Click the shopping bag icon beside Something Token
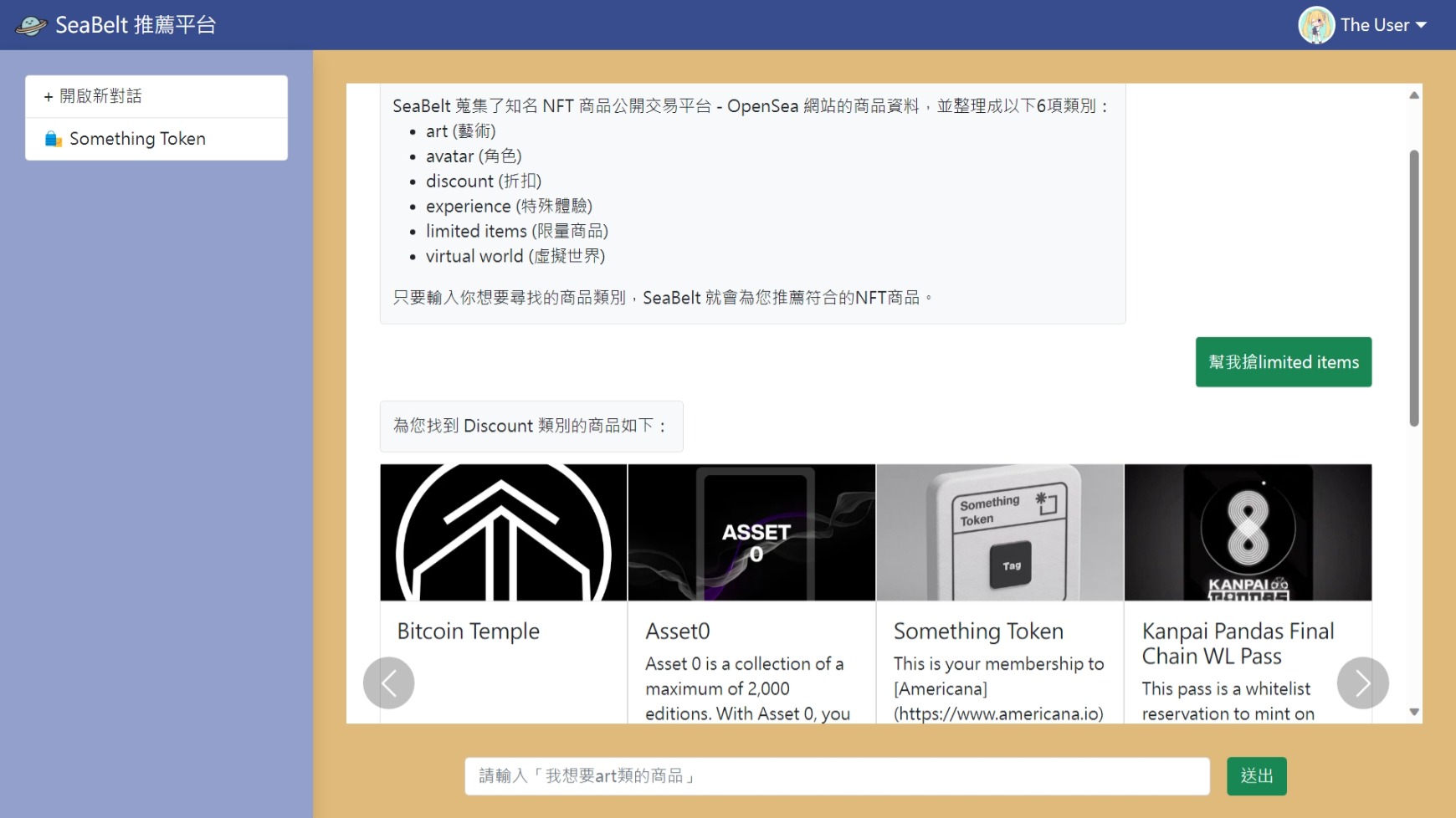1456x818 pixels. tap(54, 139)
